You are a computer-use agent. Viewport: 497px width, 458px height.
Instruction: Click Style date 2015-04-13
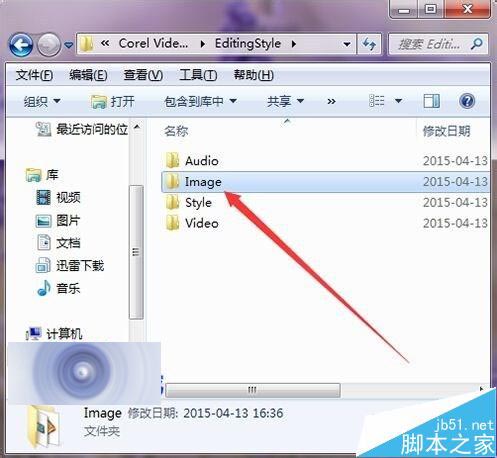455,202
